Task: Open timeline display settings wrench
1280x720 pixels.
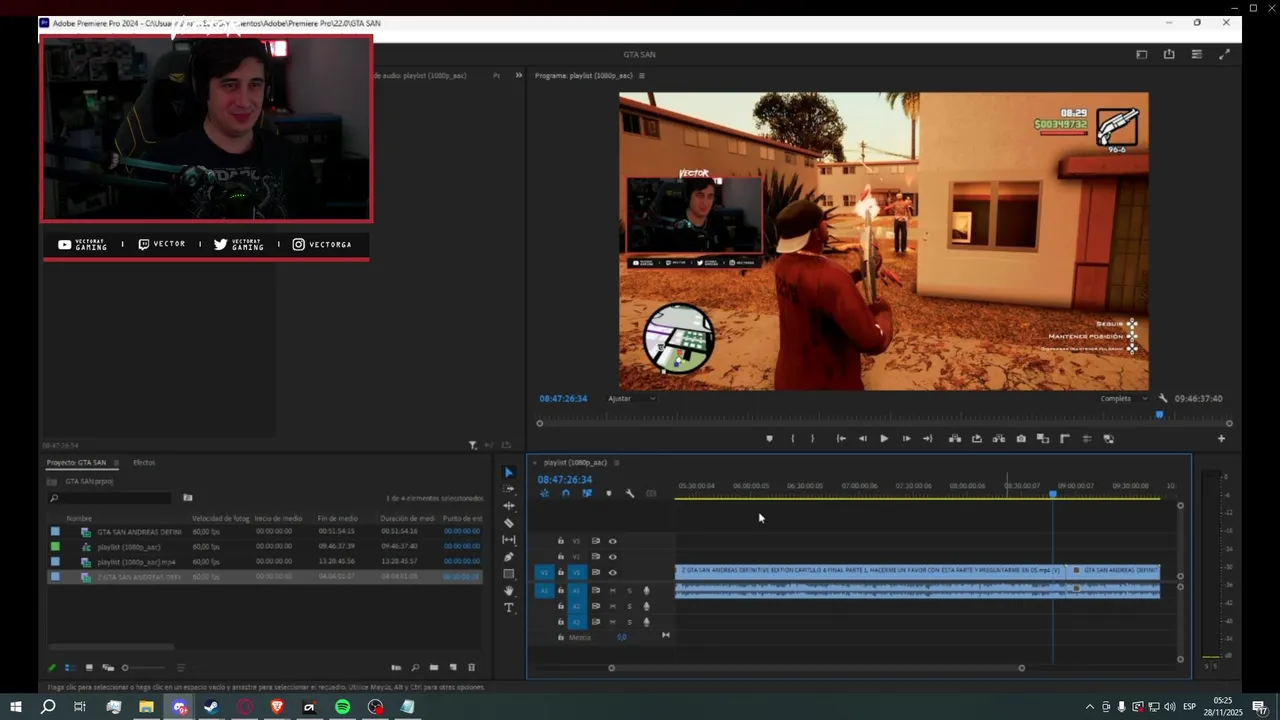Action: click(x=630, y=493)
